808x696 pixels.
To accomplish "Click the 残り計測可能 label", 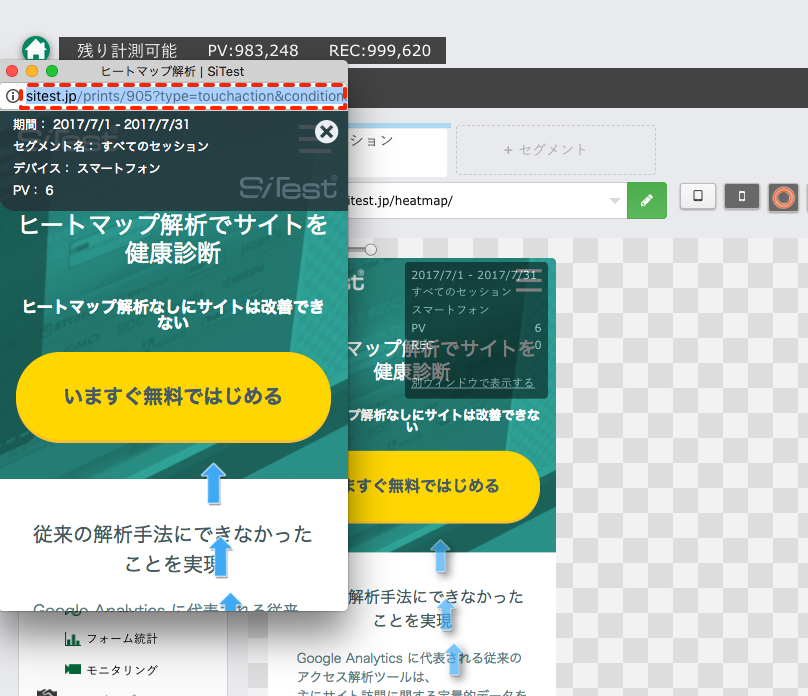I will pos(127,50).
